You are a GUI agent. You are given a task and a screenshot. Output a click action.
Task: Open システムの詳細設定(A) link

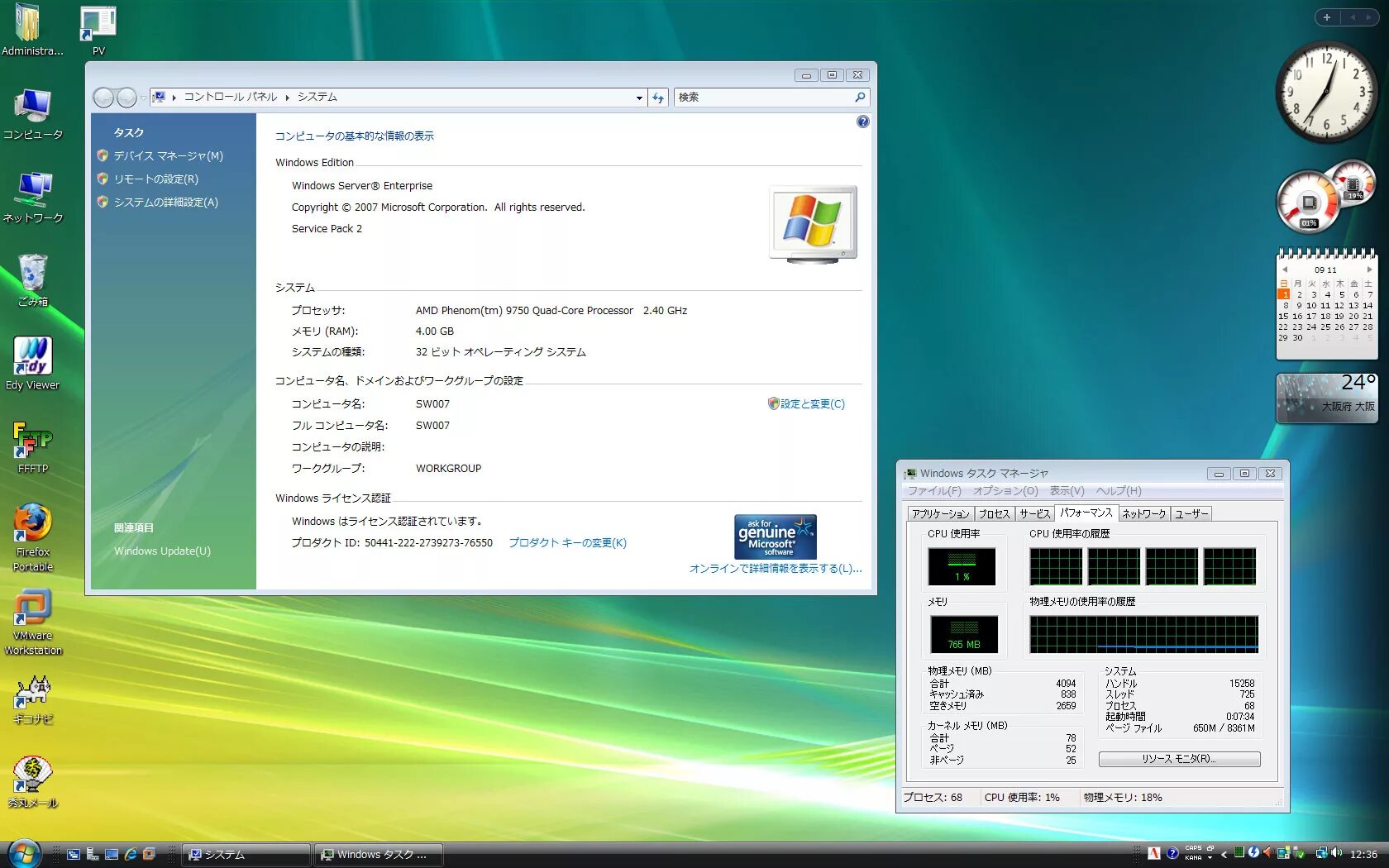[x=166, y=202]
